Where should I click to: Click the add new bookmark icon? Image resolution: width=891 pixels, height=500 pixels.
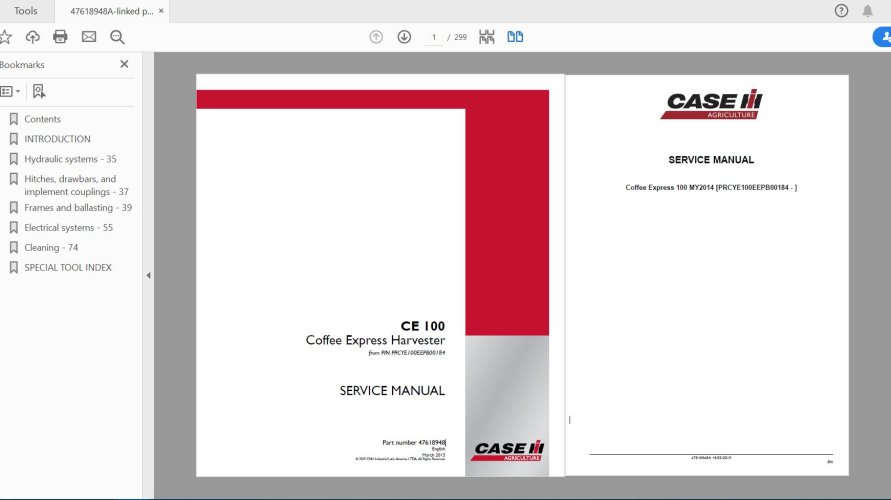click(39, 91)
